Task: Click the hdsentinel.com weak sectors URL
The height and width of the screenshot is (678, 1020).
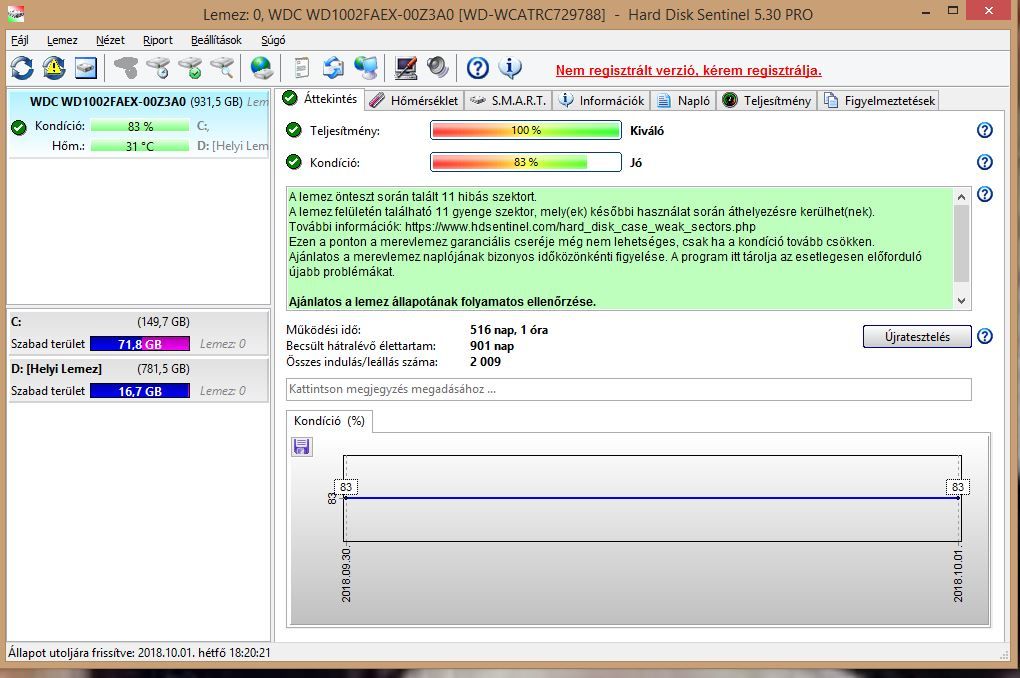Action: (580, 227)
